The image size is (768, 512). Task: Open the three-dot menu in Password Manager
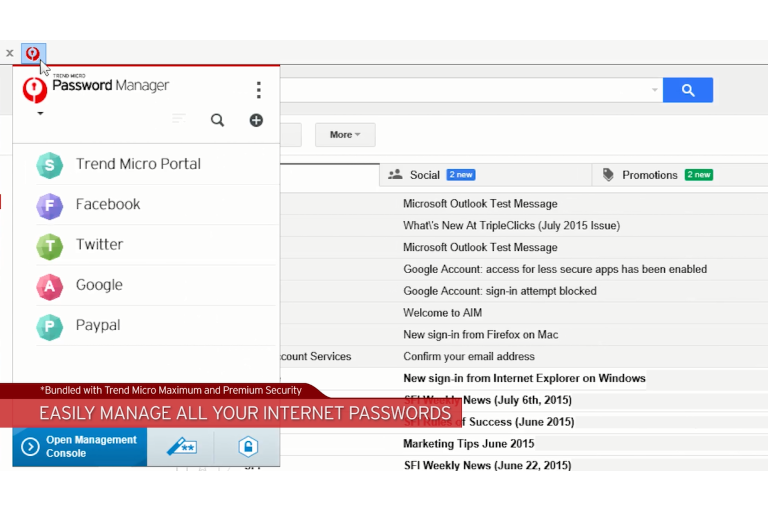click(259, 90)
